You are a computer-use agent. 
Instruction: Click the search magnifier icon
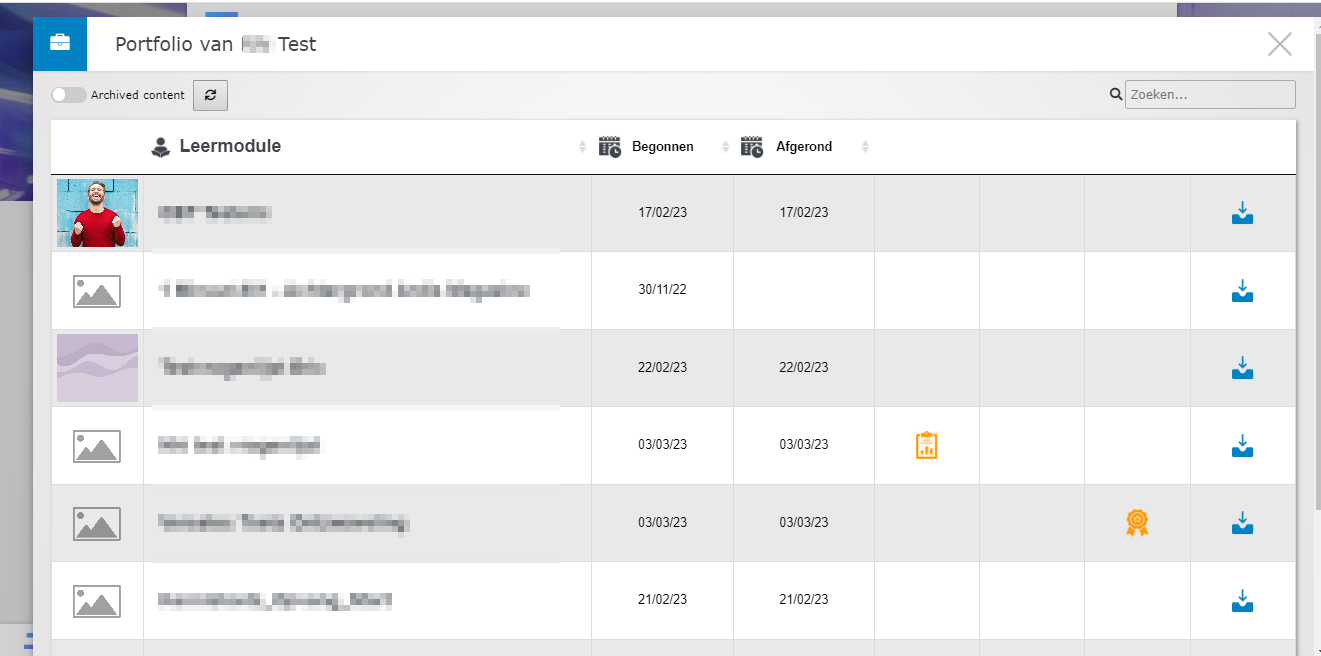(x=1116, y=95)
